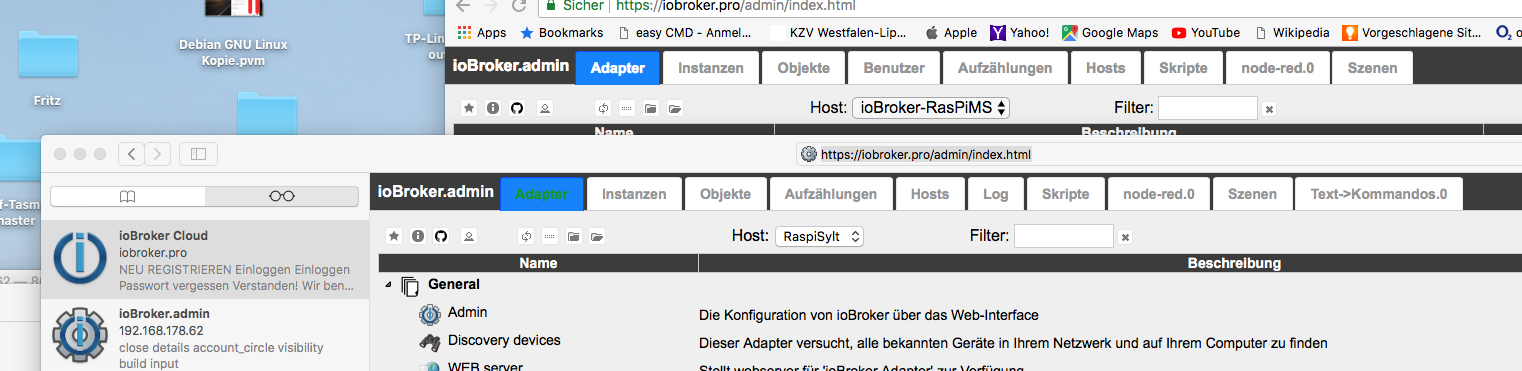Open KZV Westfalen-Lip... bookmark

pos(839,32)
